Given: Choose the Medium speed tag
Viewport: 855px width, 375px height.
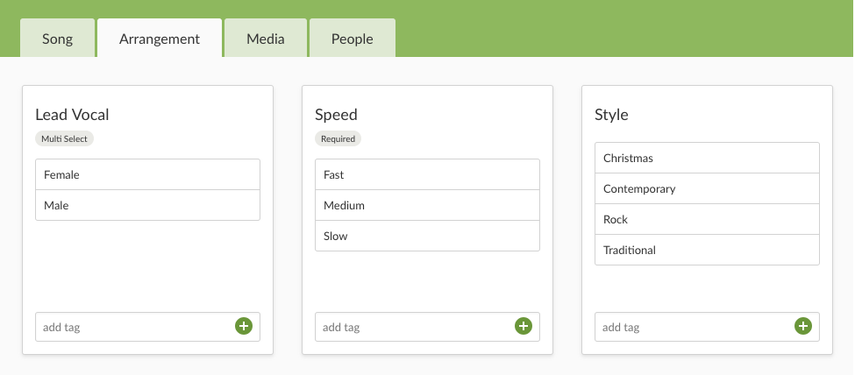Looking at the screenshot, I should coord(428,205).
